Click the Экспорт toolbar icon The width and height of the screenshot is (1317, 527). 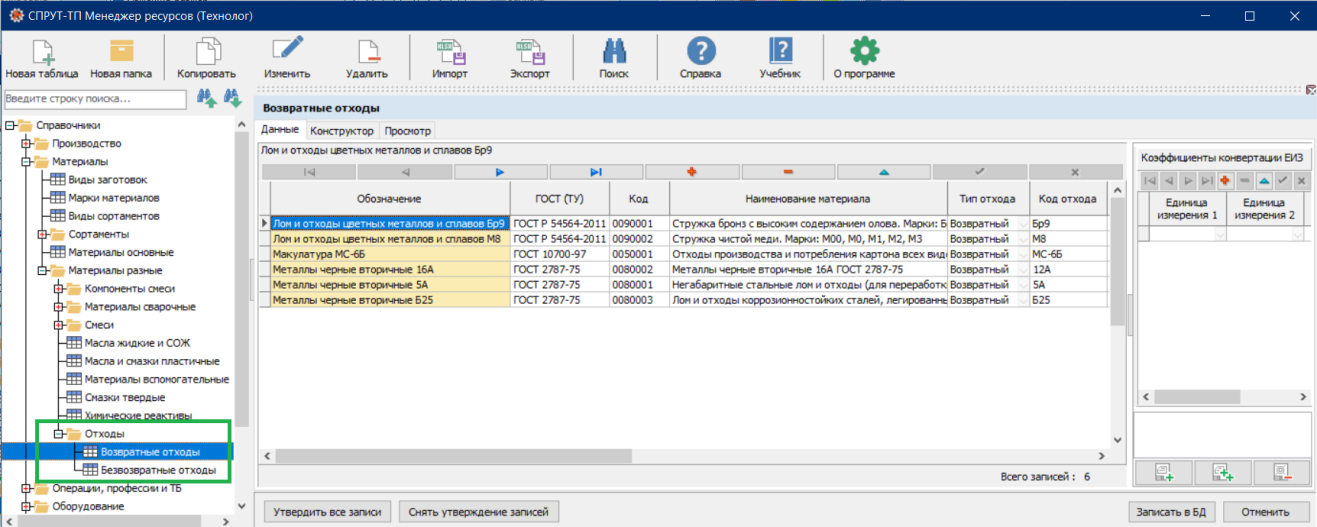tap(529, 52)
